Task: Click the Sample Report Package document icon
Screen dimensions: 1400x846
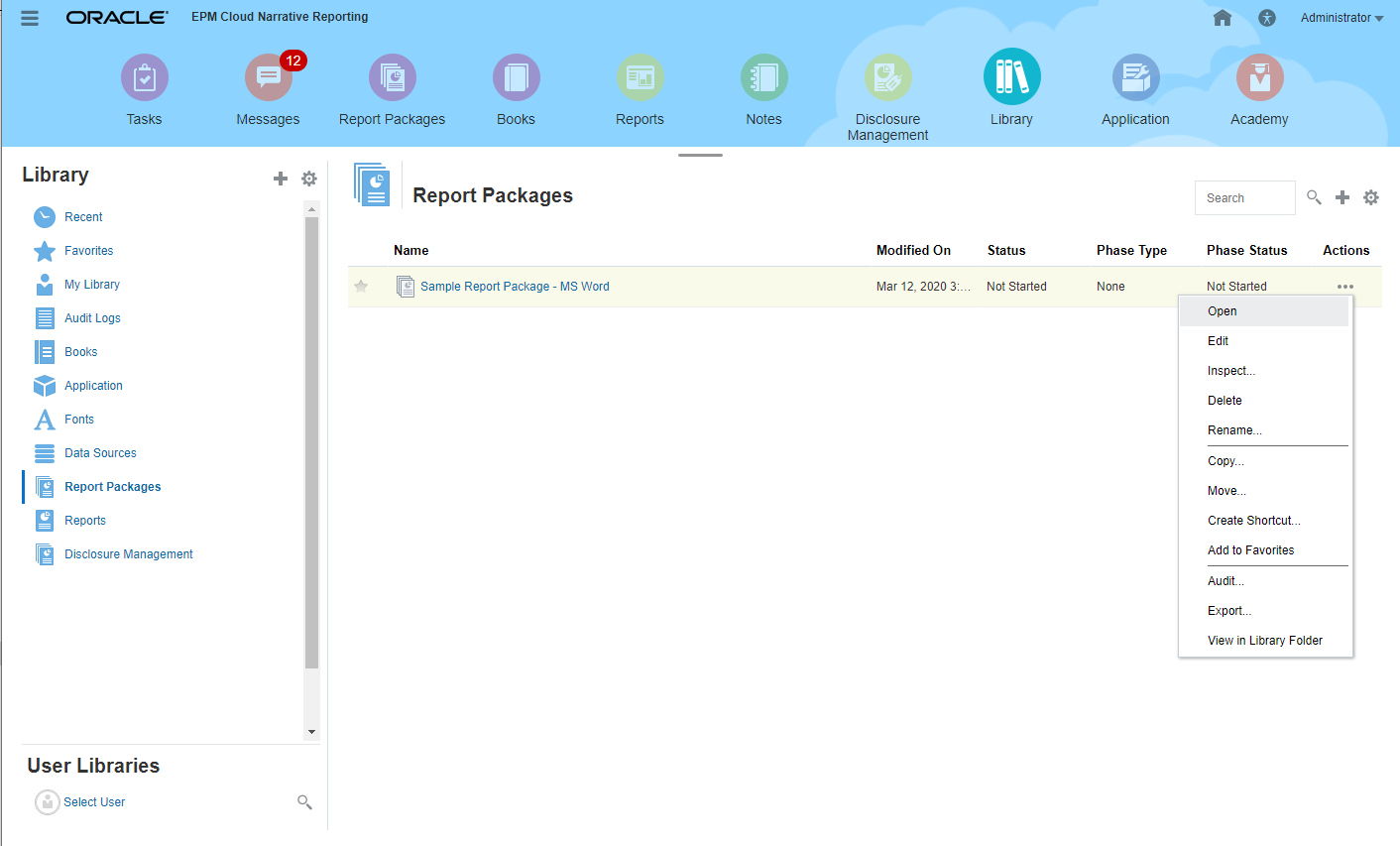Action: pos(406,287)
